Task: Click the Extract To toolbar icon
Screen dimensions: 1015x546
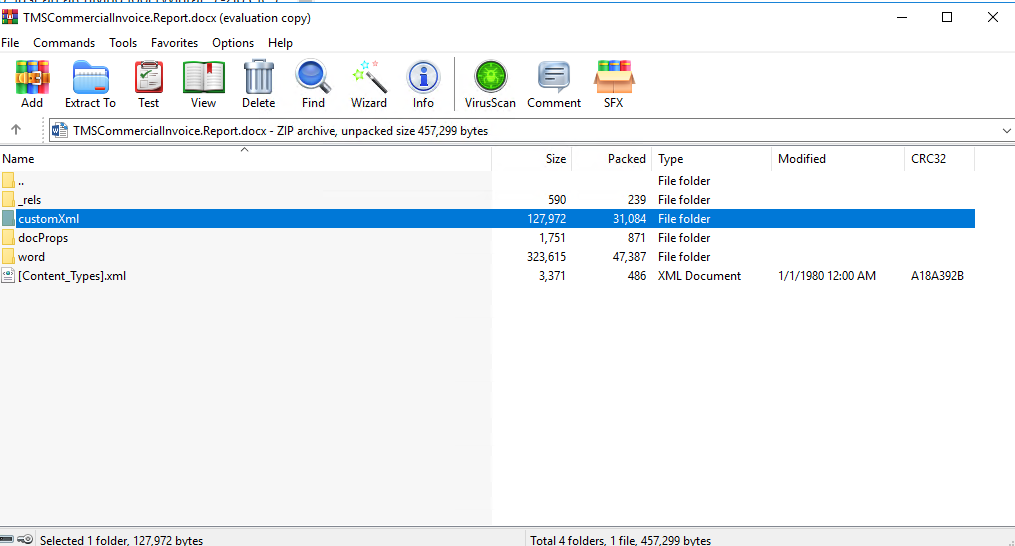Action: (90, 84)
